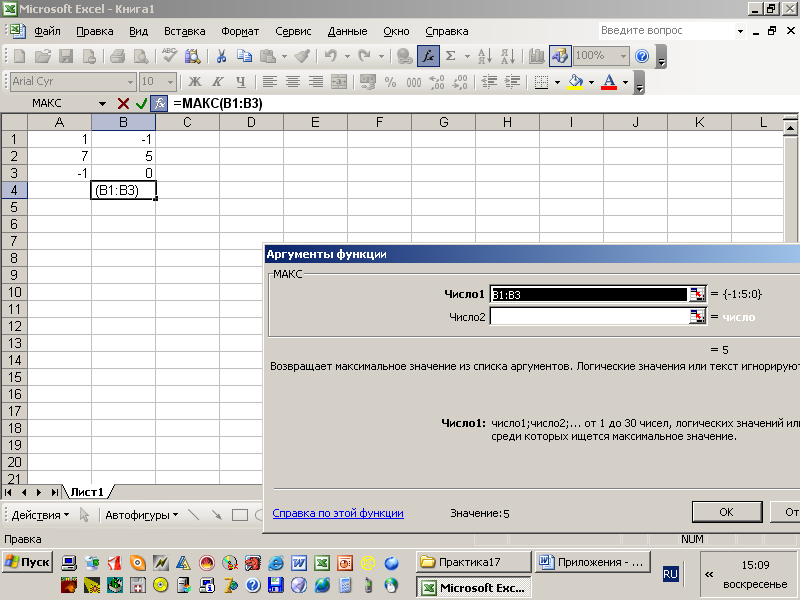This screenshot has width=800, height=600.
Task: Toggle Bold formatting button Ж
Action: tap(194, 82)
